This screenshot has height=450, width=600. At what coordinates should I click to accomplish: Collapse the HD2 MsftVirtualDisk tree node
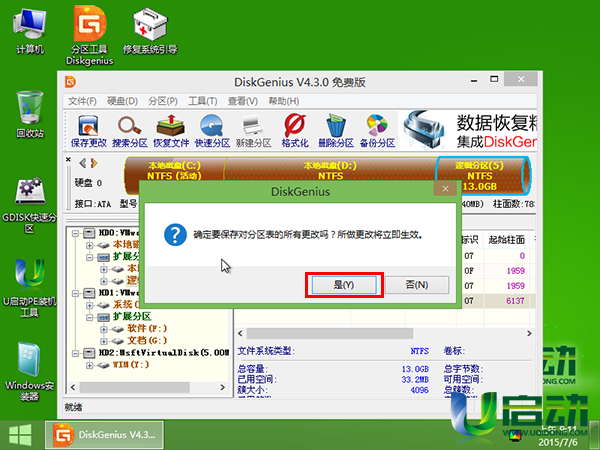pyautogui.click(x=75, y=353)
